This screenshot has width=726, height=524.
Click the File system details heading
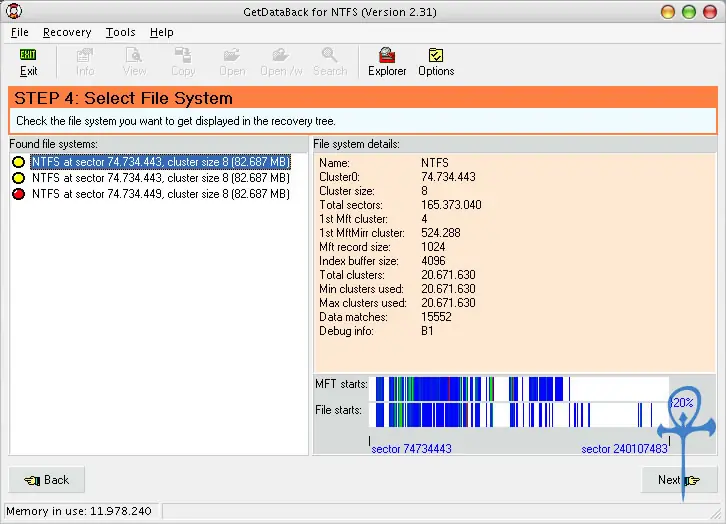[x=357, y=144]
